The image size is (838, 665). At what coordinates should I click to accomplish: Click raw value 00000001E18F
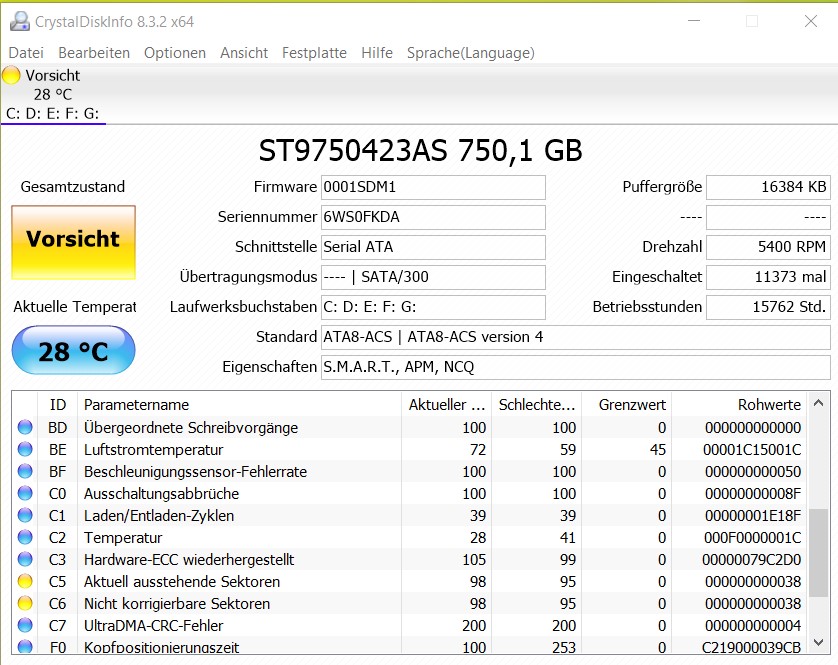click(x=752, y=515)
